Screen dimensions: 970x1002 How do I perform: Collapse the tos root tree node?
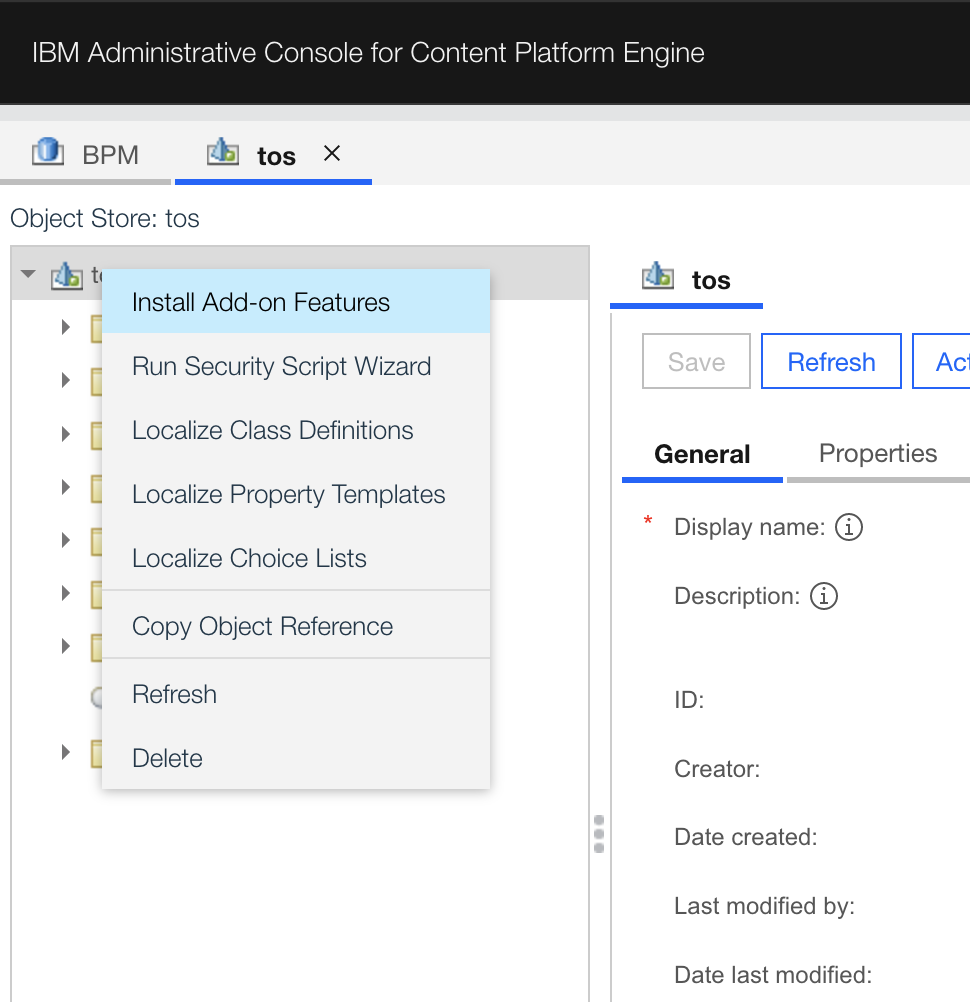pyautogui.click(x=27, y=274)
